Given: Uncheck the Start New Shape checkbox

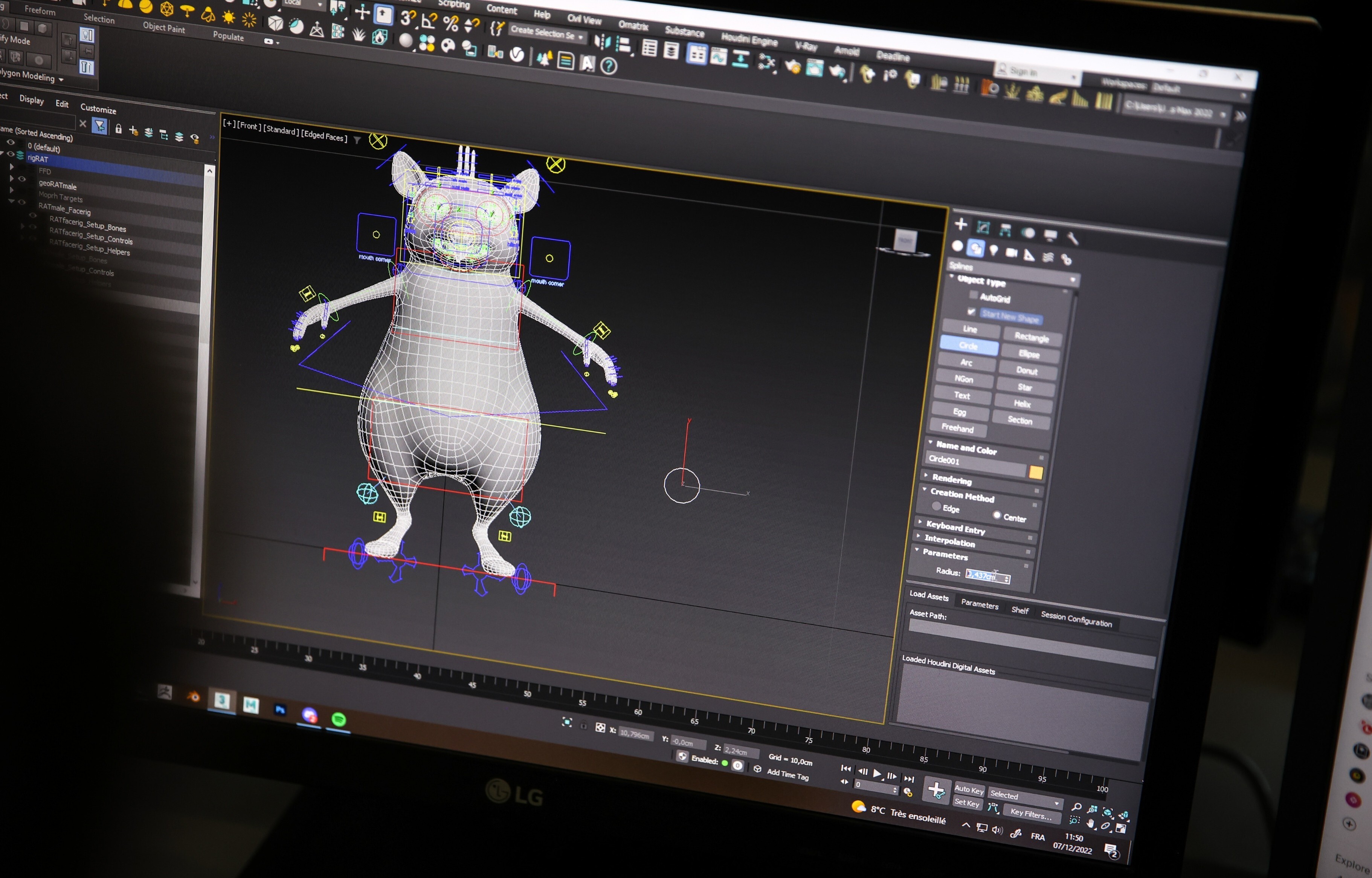Looking at the screenshot, I should point(971,311).
